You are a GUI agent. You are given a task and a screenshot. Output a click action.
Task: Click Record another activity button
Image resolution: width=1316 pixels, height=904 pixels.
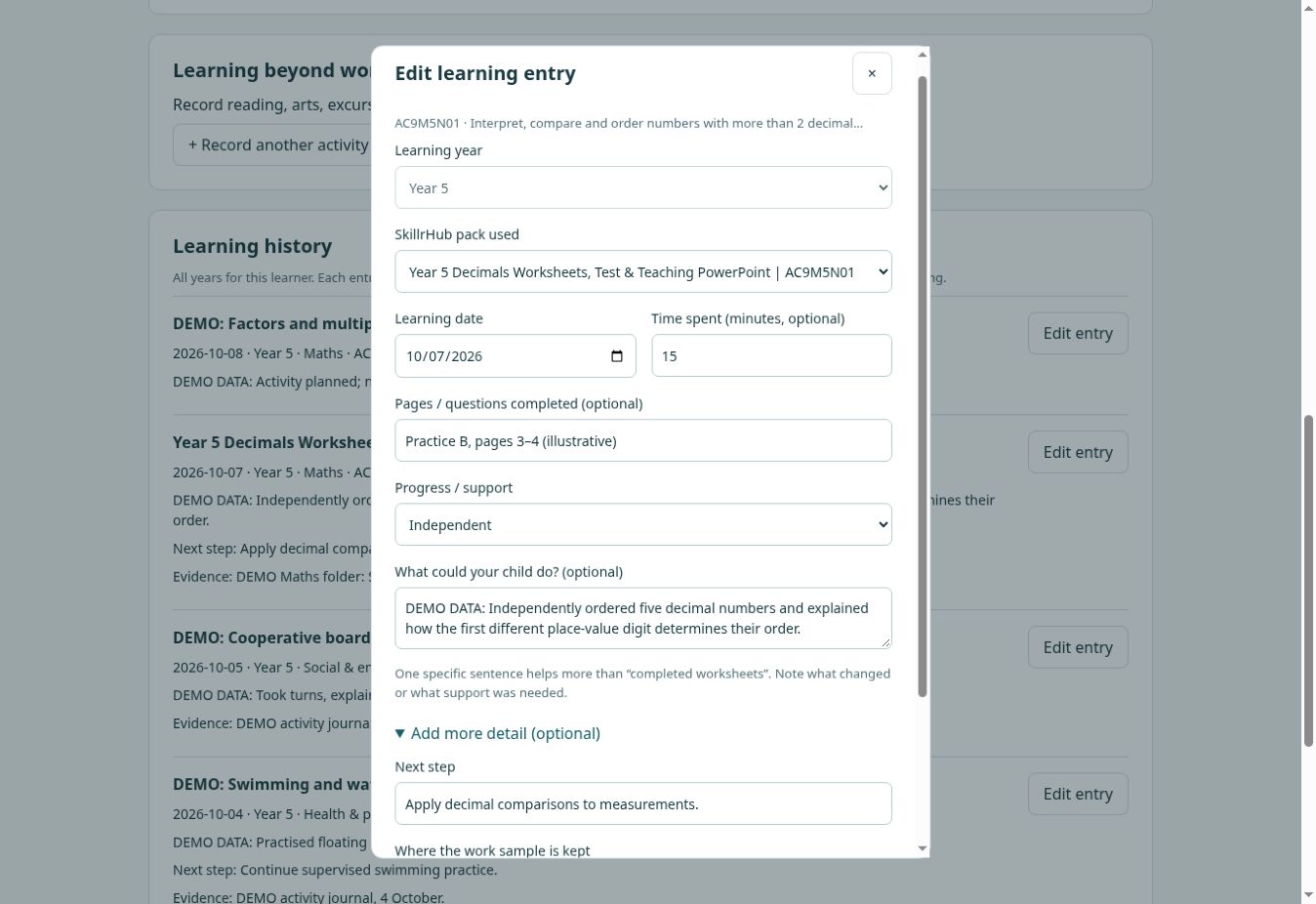278,144
